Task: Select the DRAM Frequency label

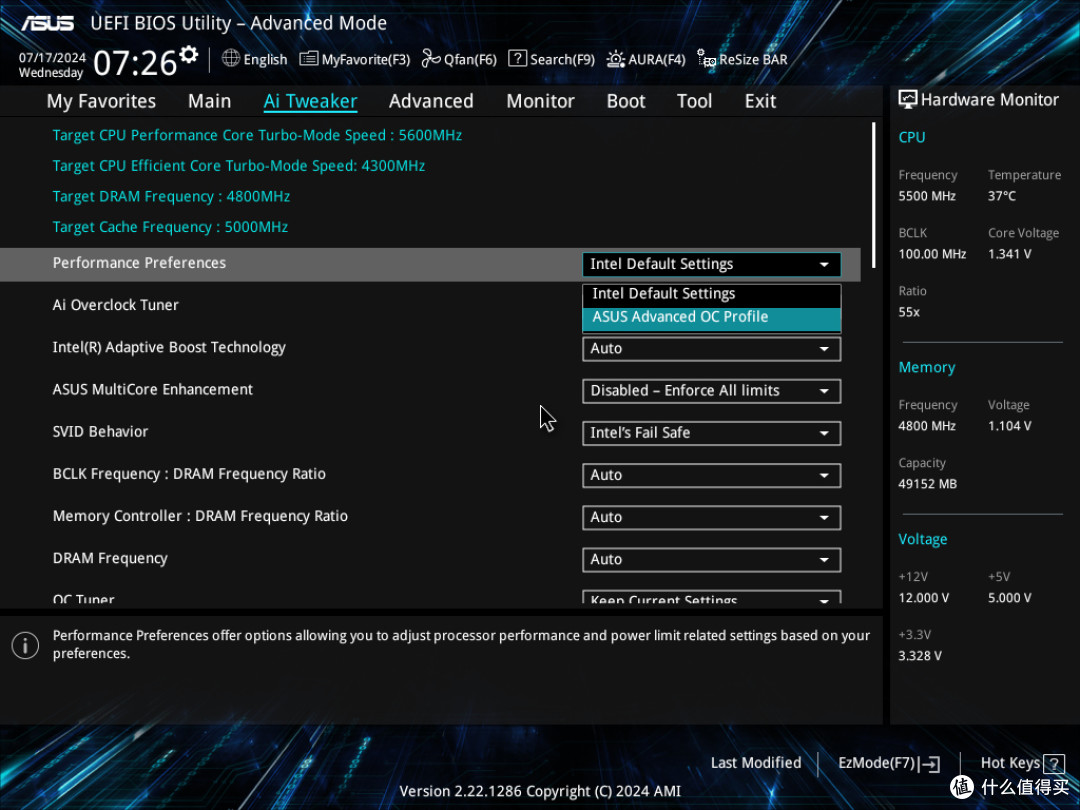Action: point(110,559)
